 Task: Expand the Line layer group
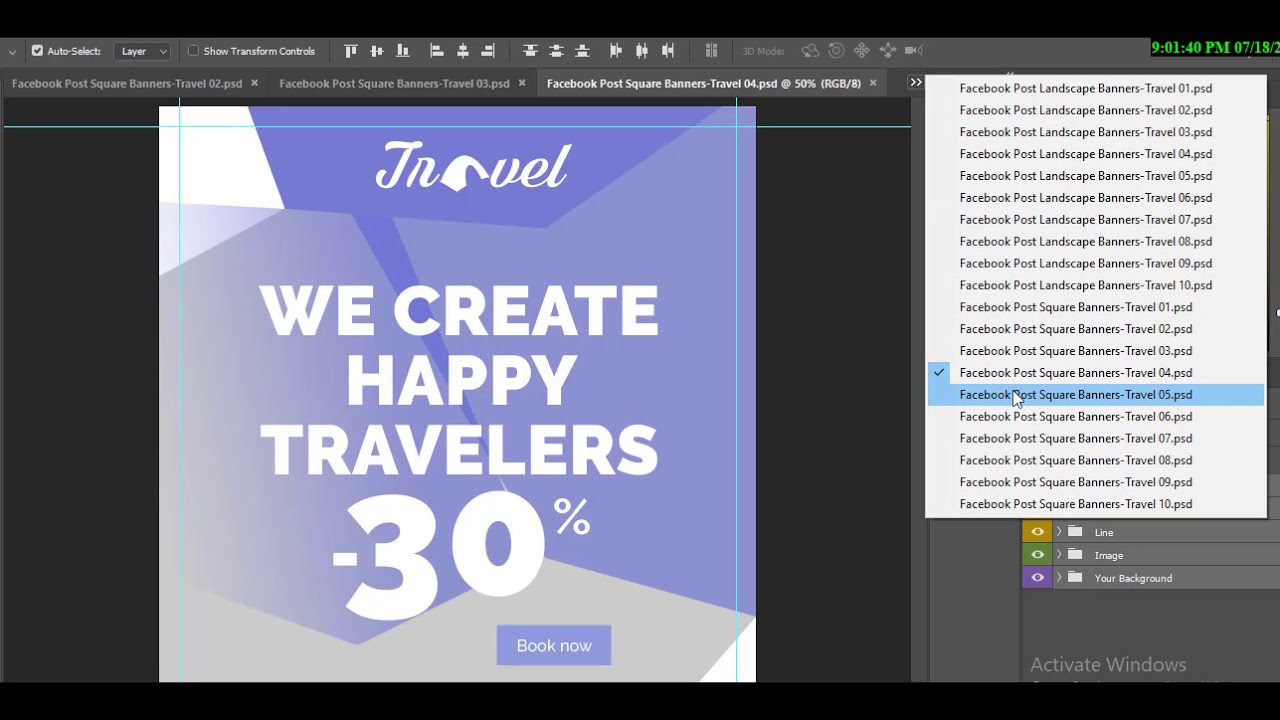point(1059,532)
